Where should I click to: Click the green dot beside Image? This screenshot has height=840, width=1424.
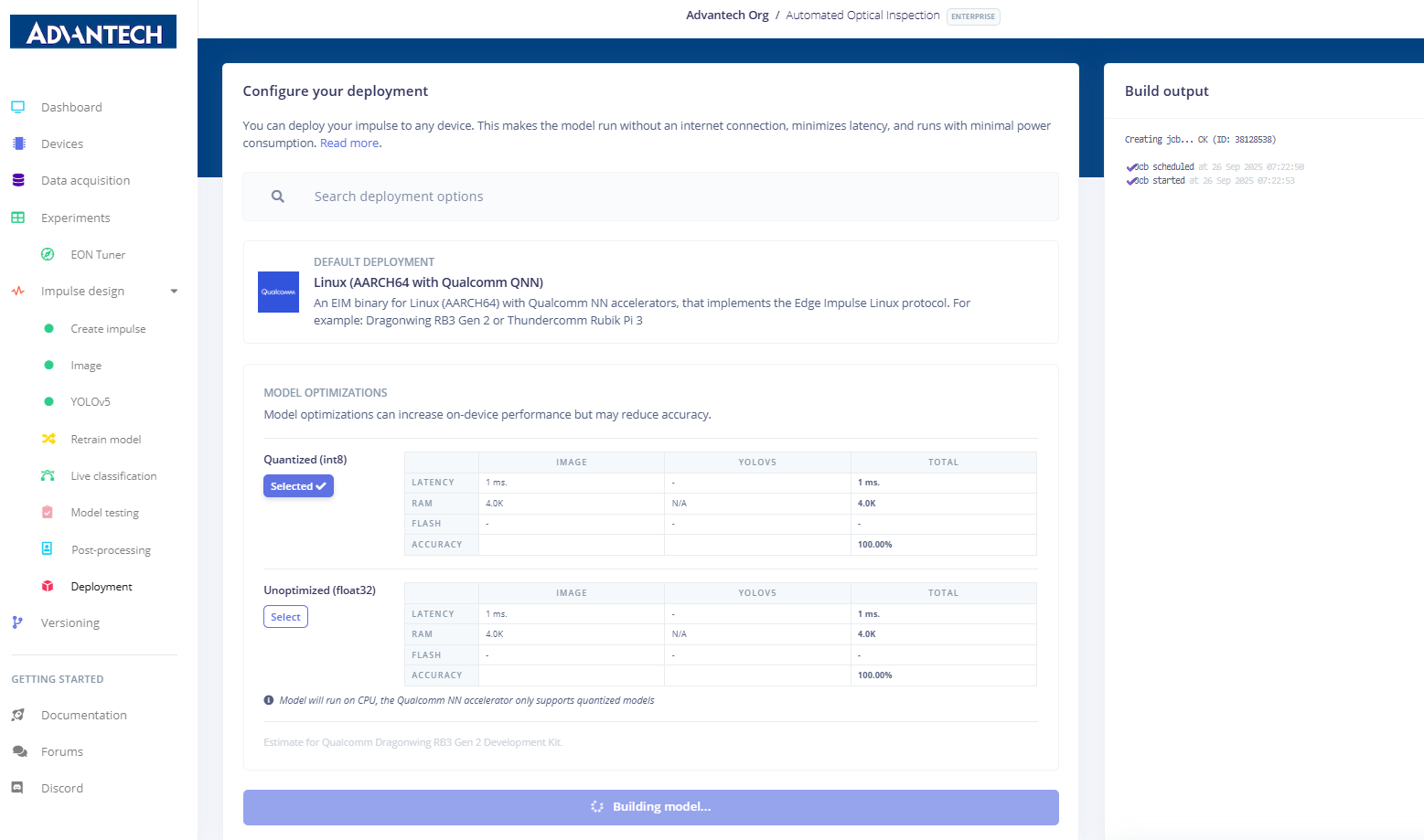pyautogui.click(x=48, y=365)
